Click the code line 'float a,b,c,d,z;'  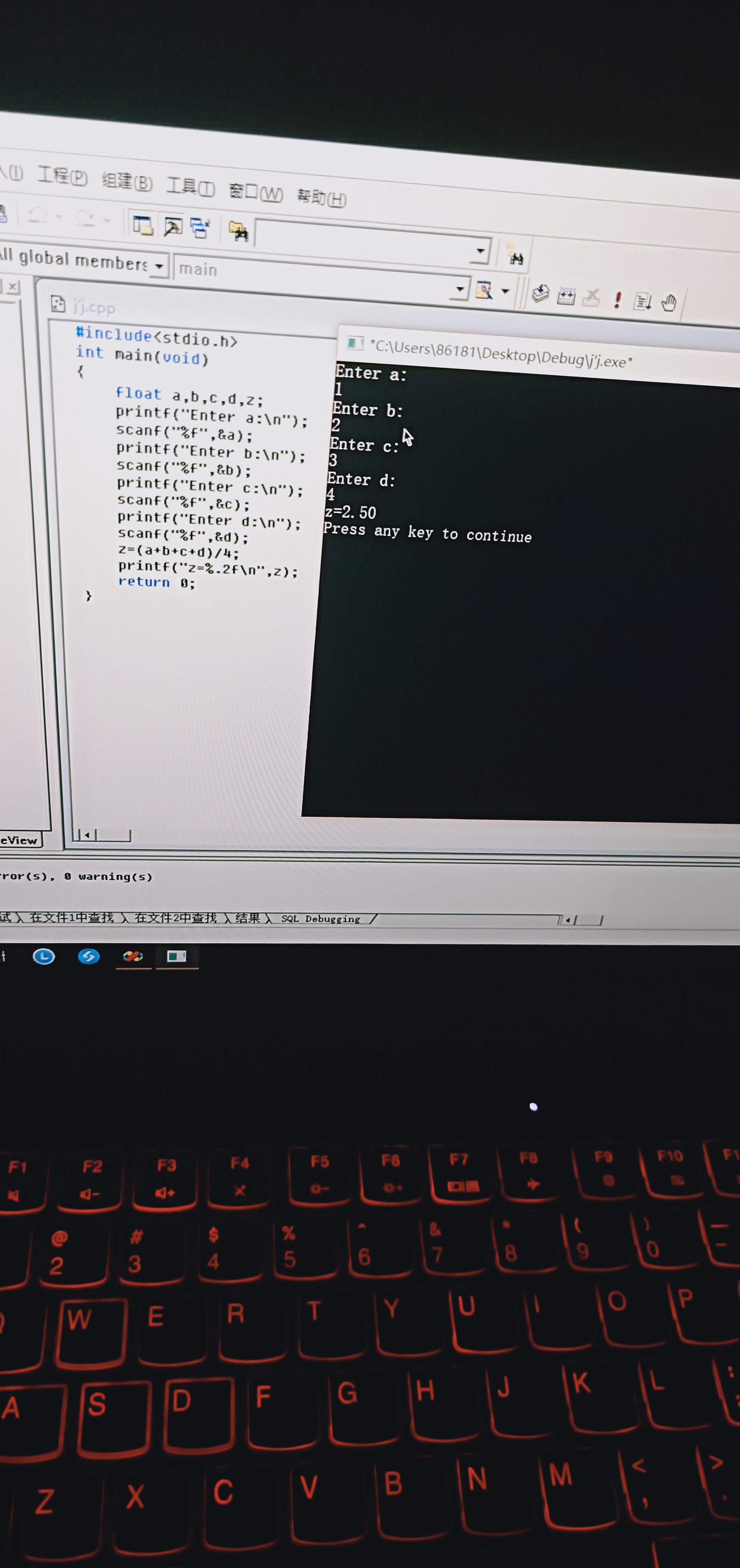189,396
